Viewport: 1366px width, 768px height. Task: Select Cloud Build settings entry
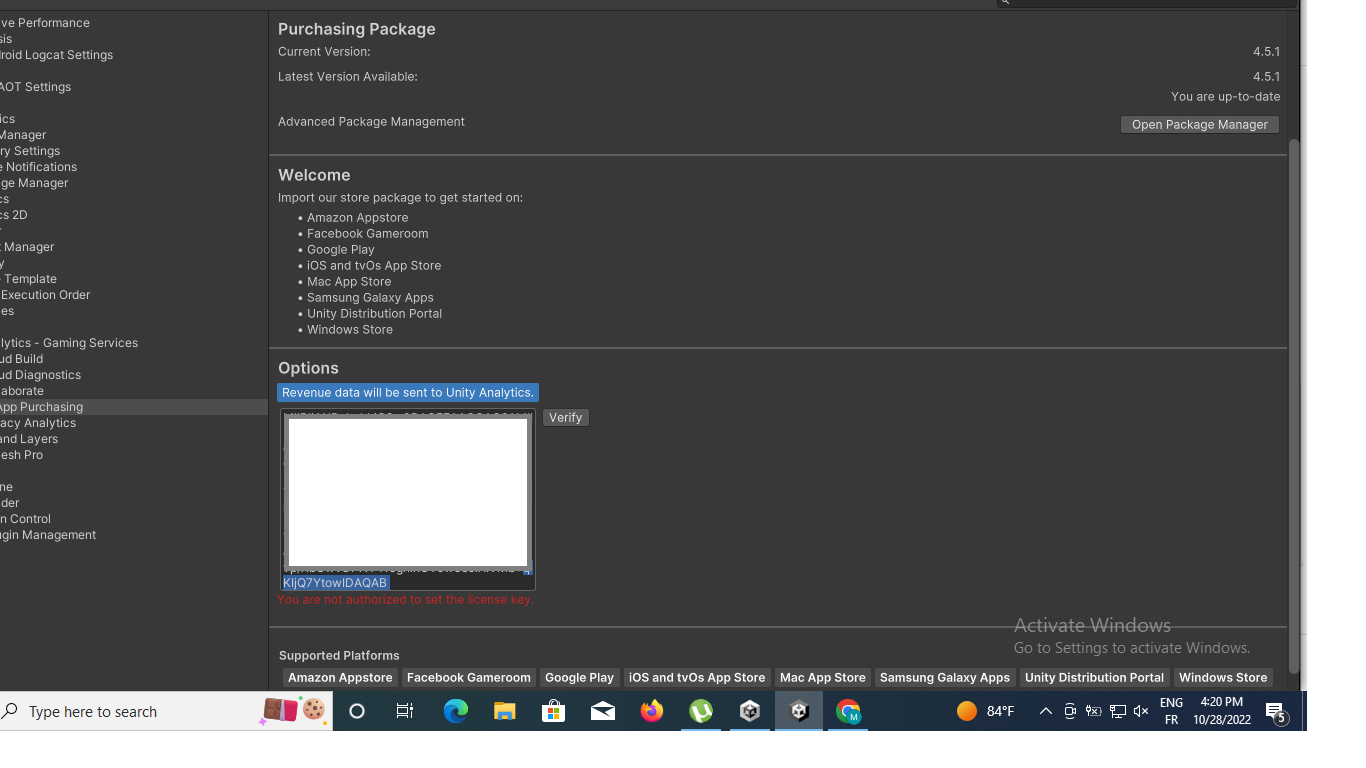(21, 359)
